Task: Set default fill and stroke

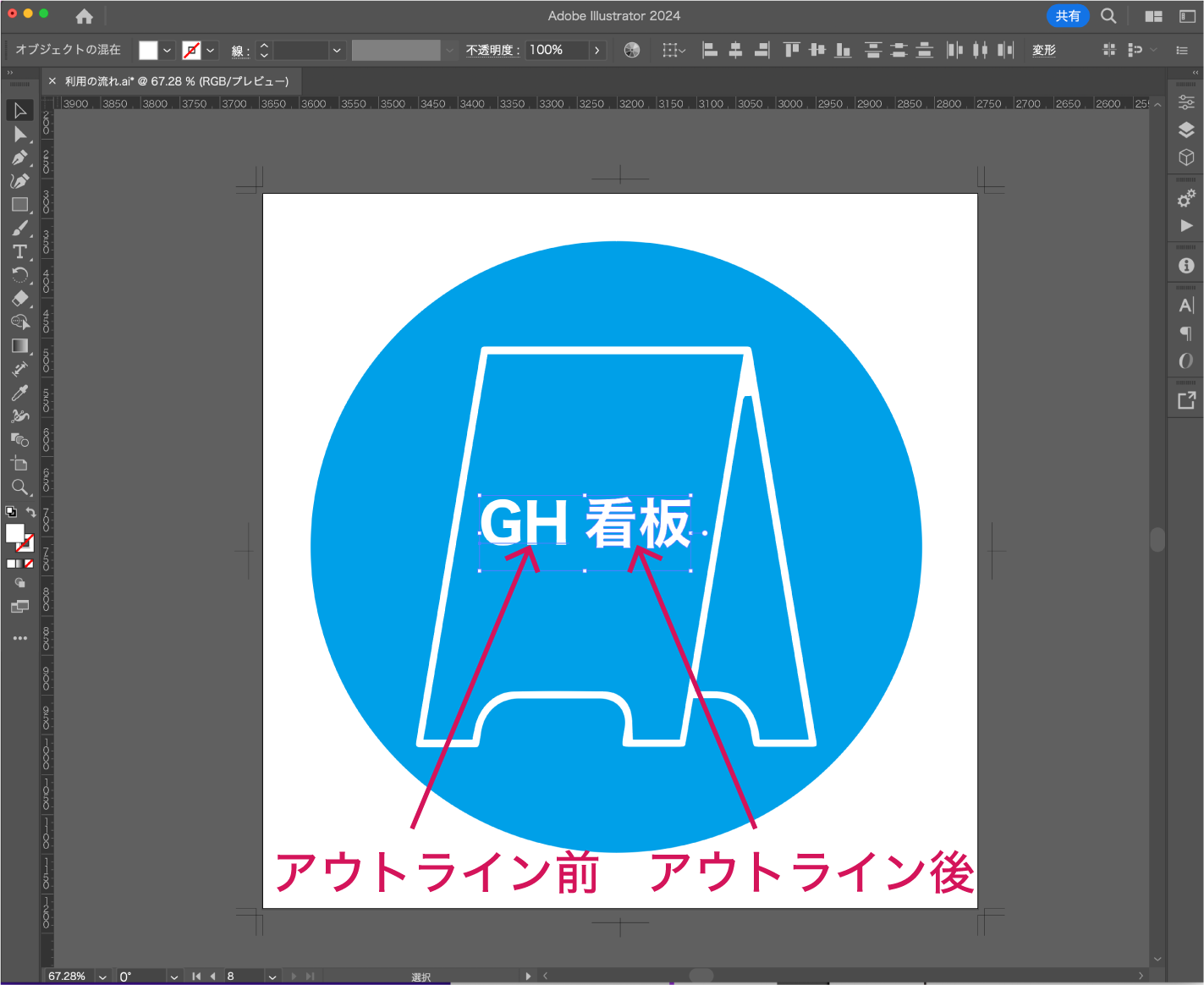Action: point(11,512)
